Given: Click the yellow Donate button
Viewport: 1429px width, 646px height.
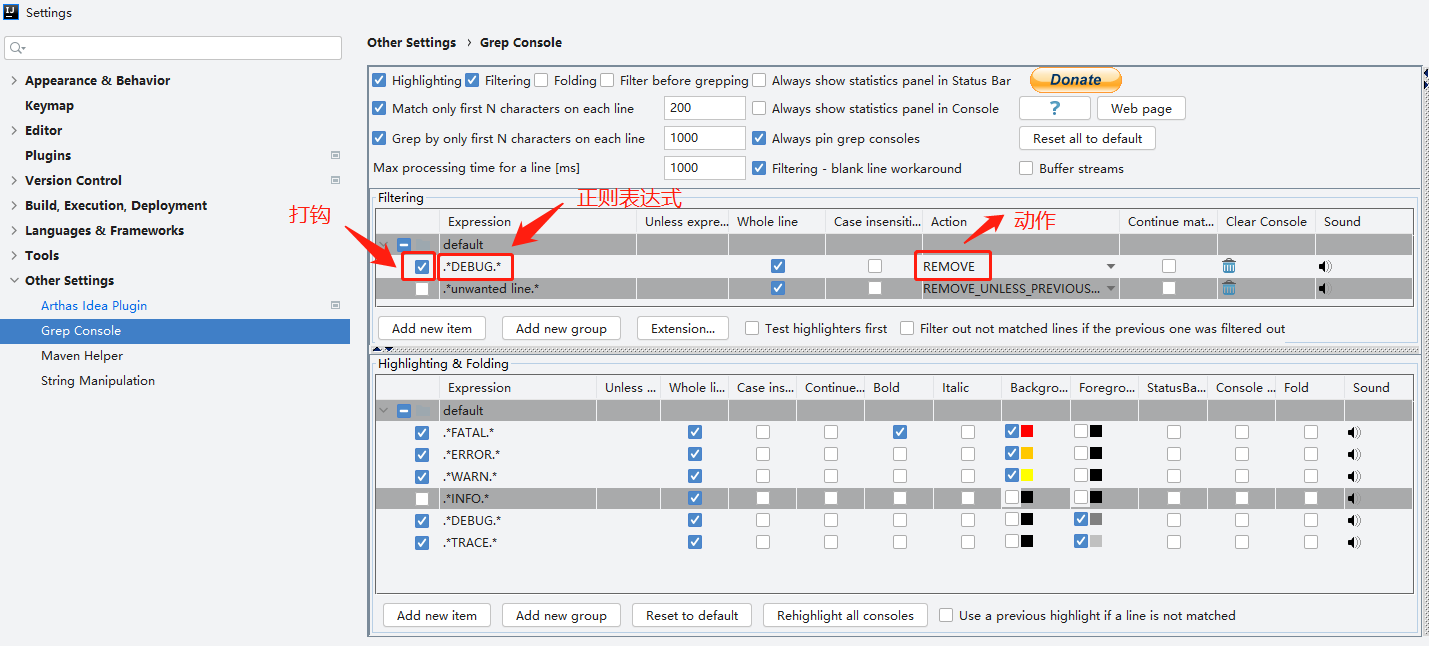Looking at the screenshot, I should pos(1075,80).
